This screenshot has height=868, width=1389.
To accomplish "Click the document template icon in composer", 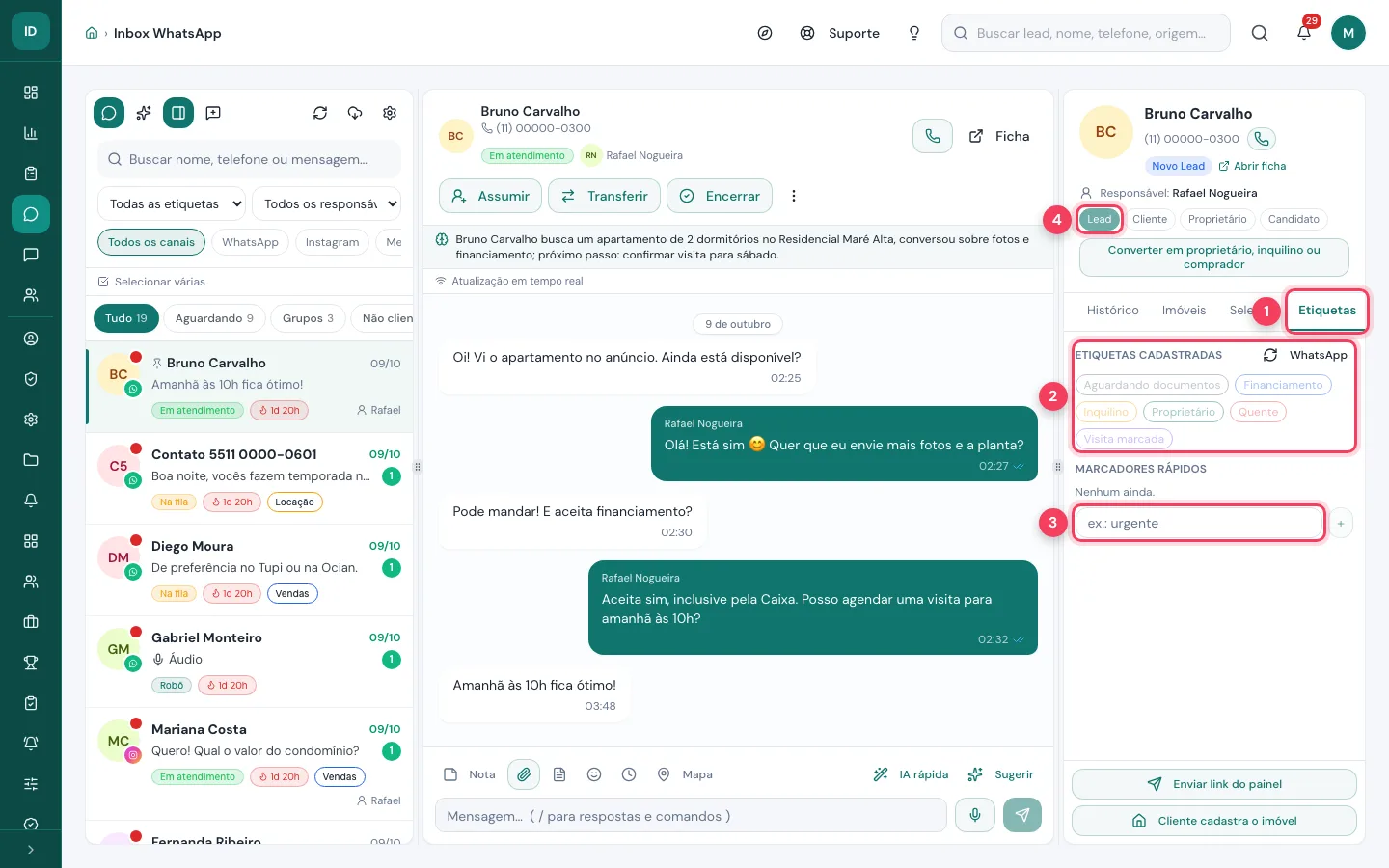I will click(x=559, y=774).
